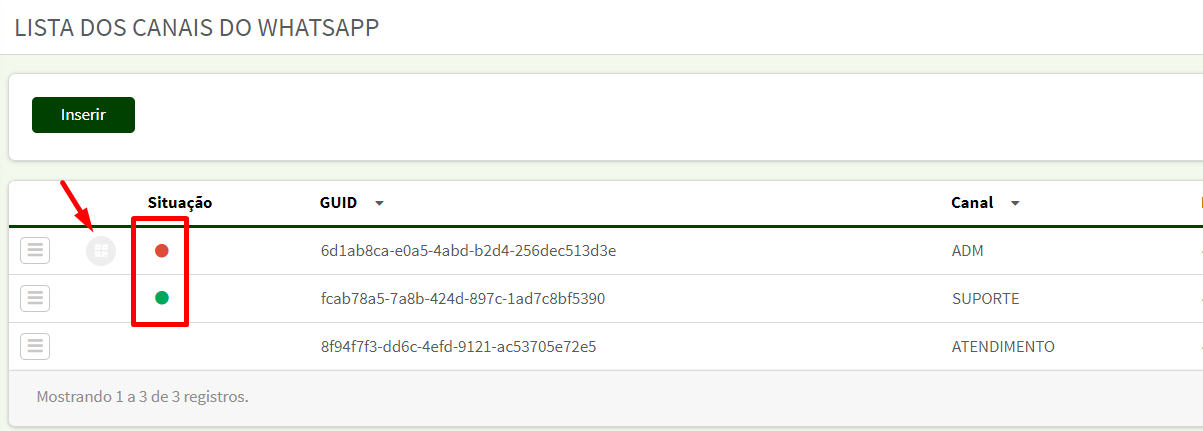This screenshot has width=1203, height=431.
Task: Click the ATENDIMENTO channel name
Action: click(x=1003, y=346)
